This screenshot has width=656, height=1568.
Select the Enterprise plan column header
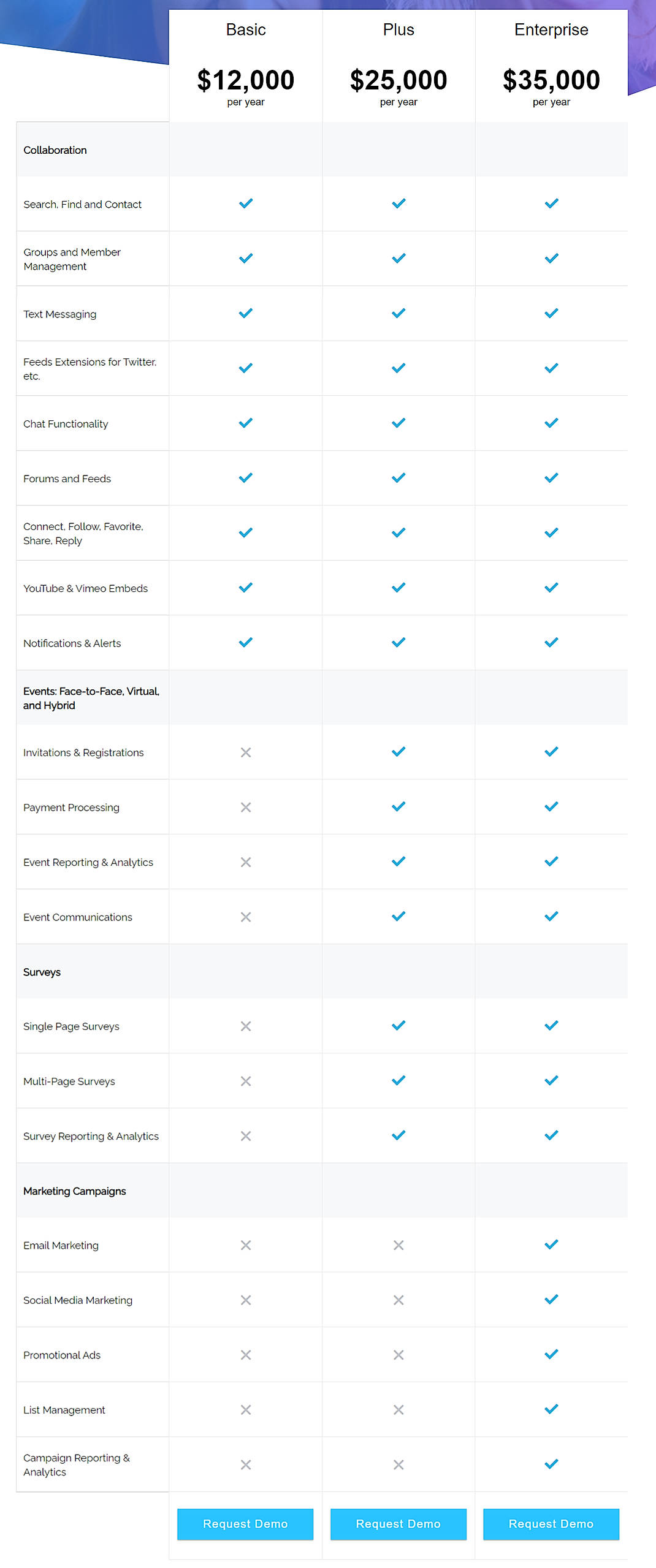pyautogui.click(x=551, y=29)
